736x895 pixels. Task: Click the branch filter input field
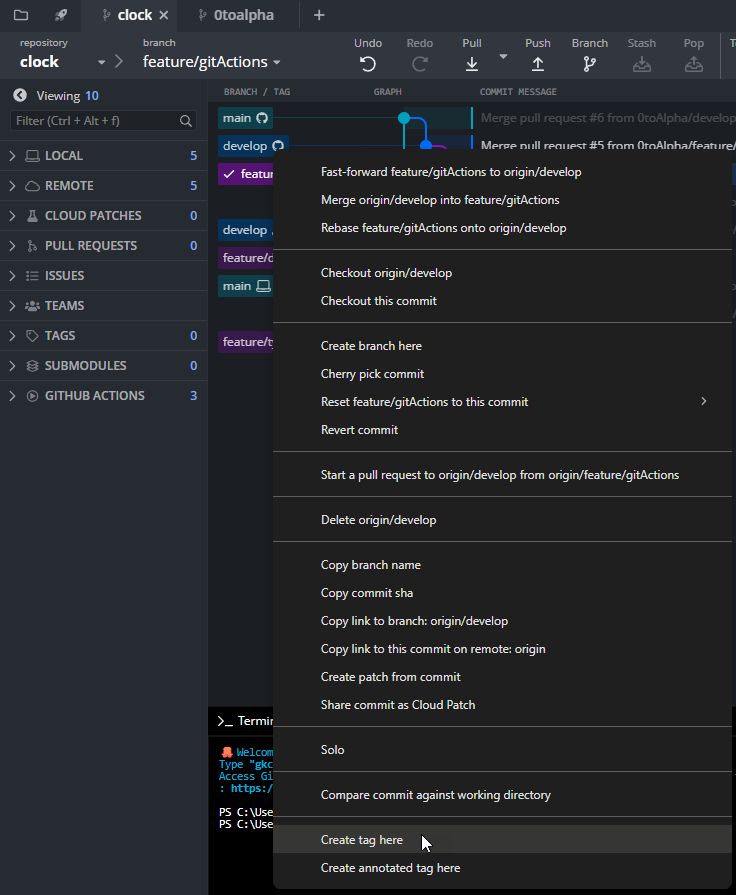pyautogui.click(x=96, y=121)
